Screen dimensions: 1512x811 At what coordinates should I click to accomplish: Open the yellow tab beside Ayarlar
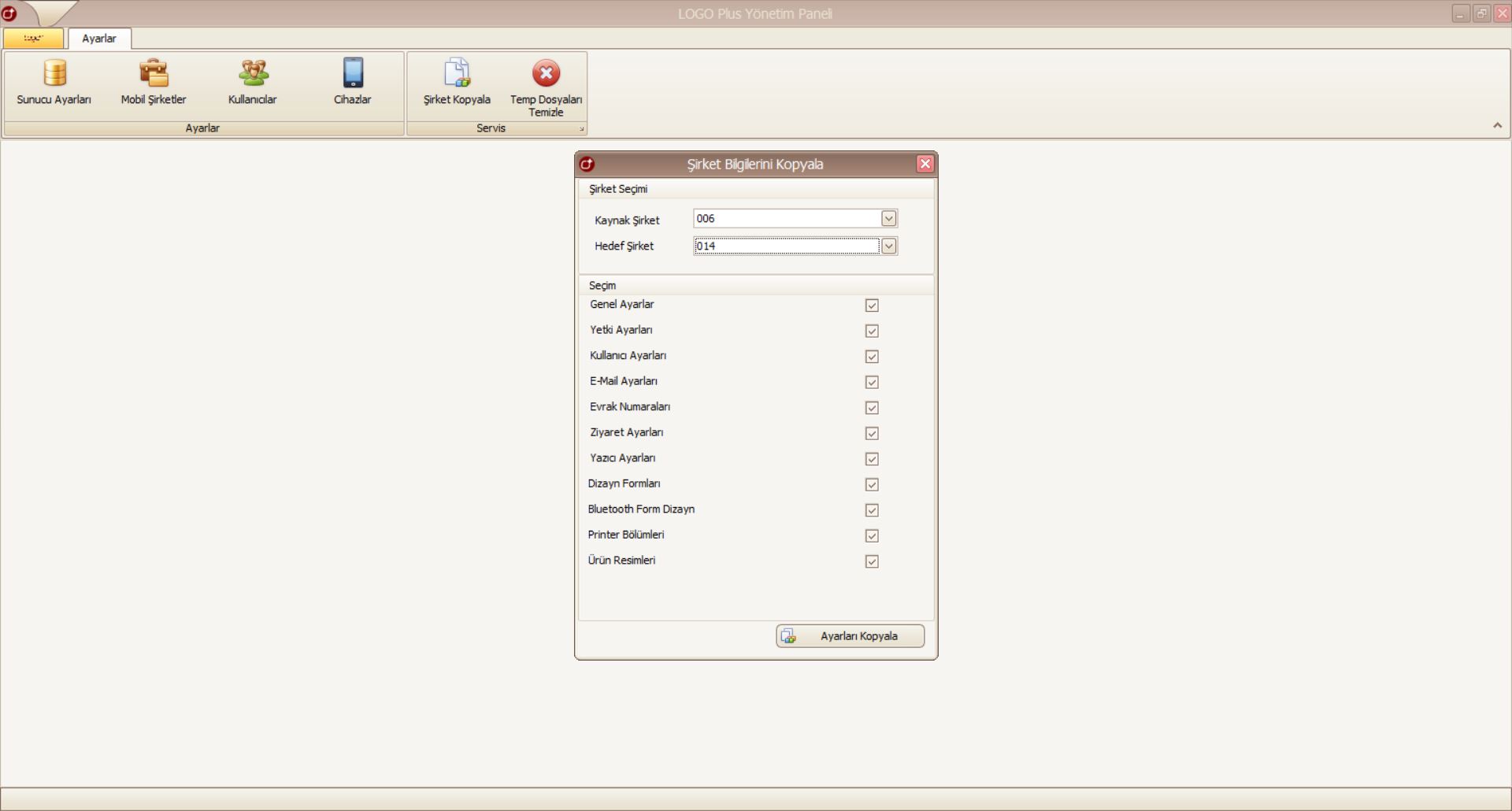[33, 38]
